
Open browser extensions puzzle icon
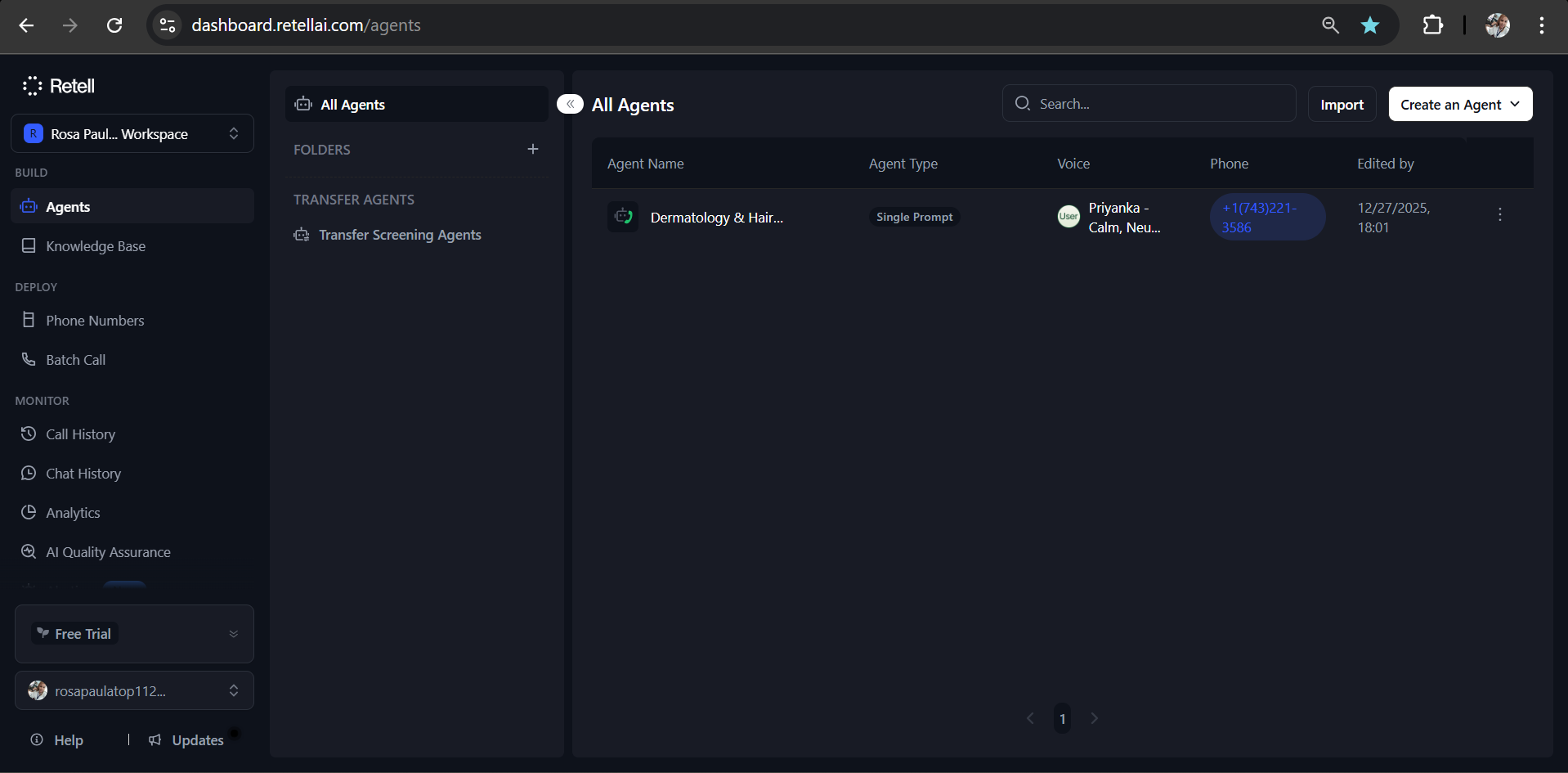(1432, 25)
